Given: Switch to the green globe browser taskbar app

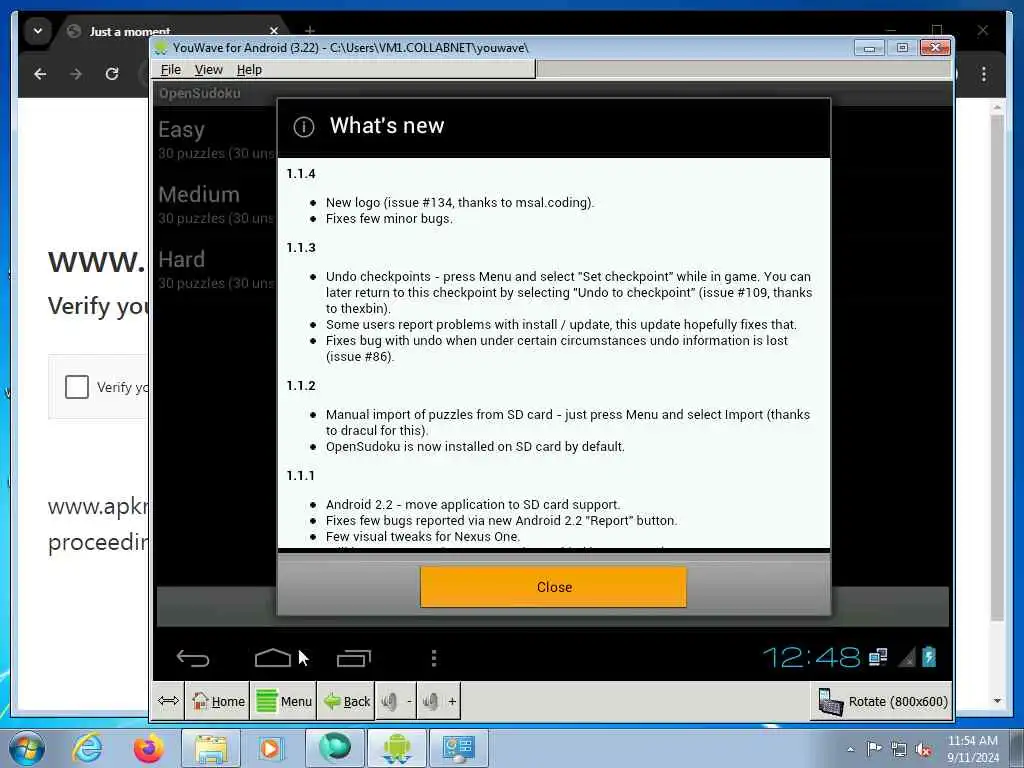Looking at the screenshot, I should (x=334, y=748).
